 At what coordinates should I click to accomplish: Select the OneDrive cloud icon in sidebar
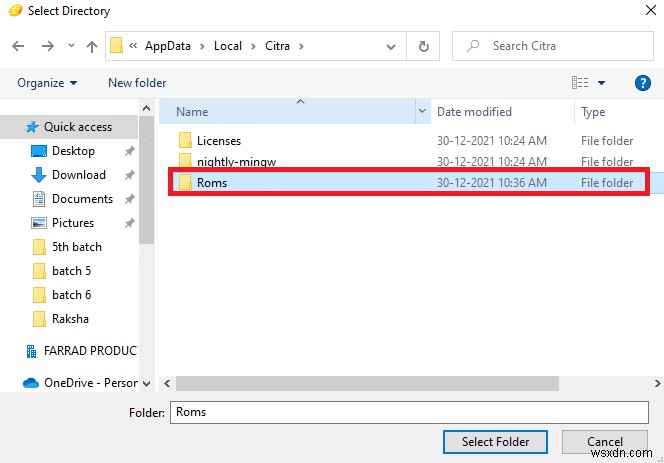(x=31, y=383)
